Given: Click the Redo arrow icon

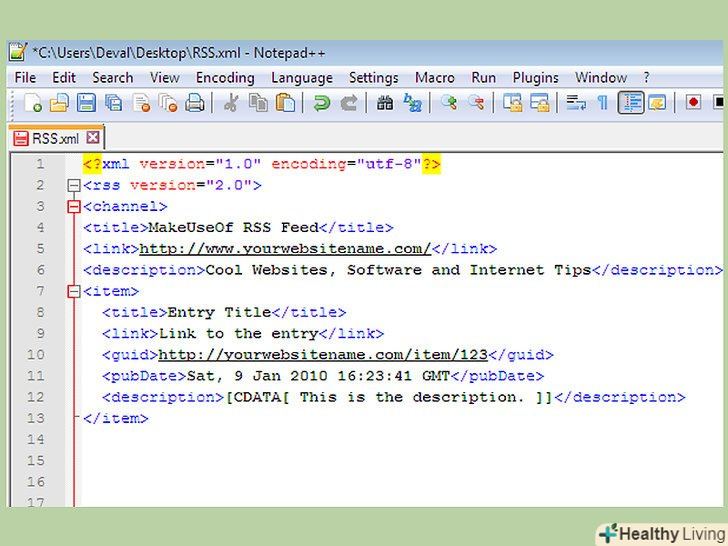Looking at the screenshot, I should 349,103.
